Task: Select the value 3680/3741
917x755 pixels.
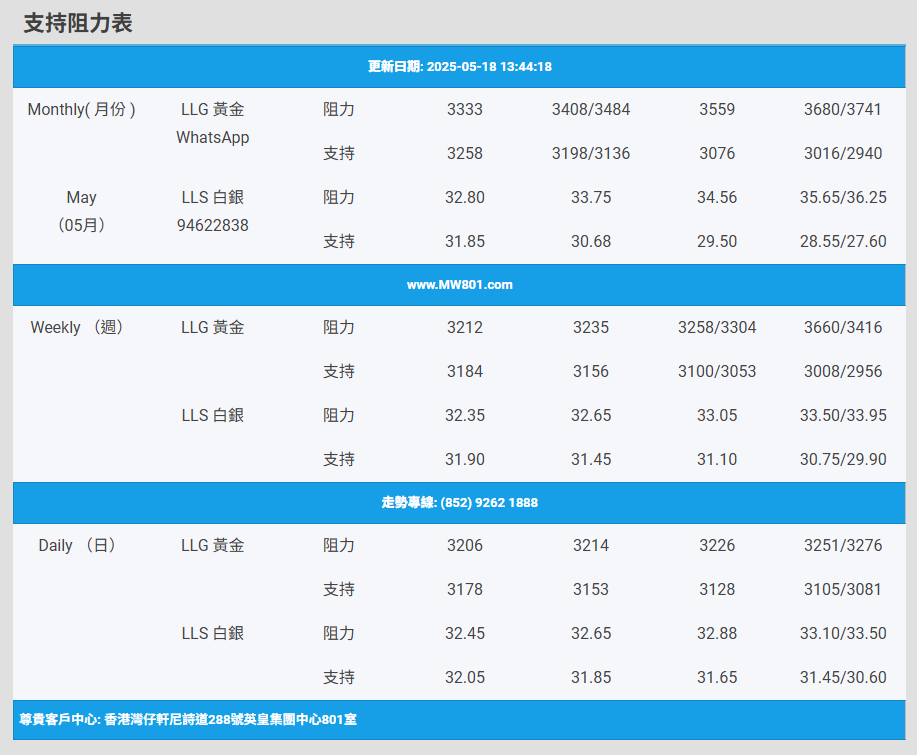Action: 843,109
